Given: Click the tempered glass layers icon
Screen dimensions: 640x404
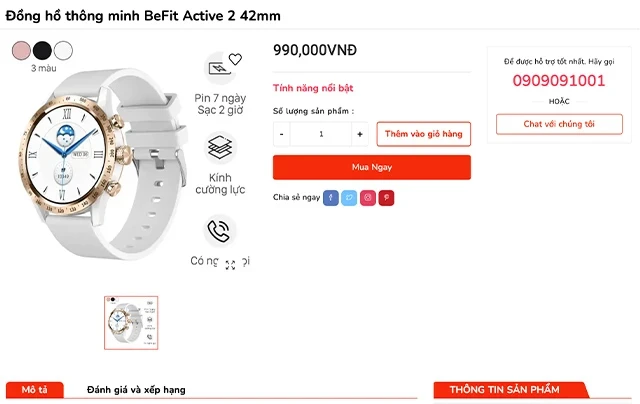Looking at the screenshot, I should pos(219,149).
